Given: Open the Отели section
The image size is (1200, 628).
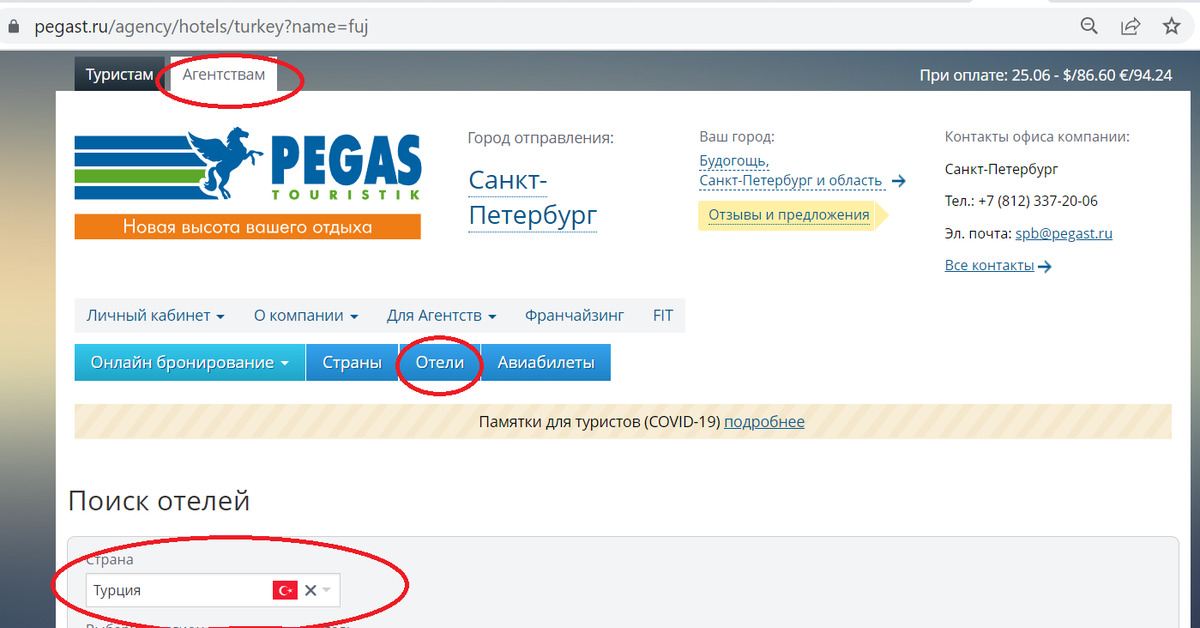Looking at the screenshot, I should click(x=440, y=362).
